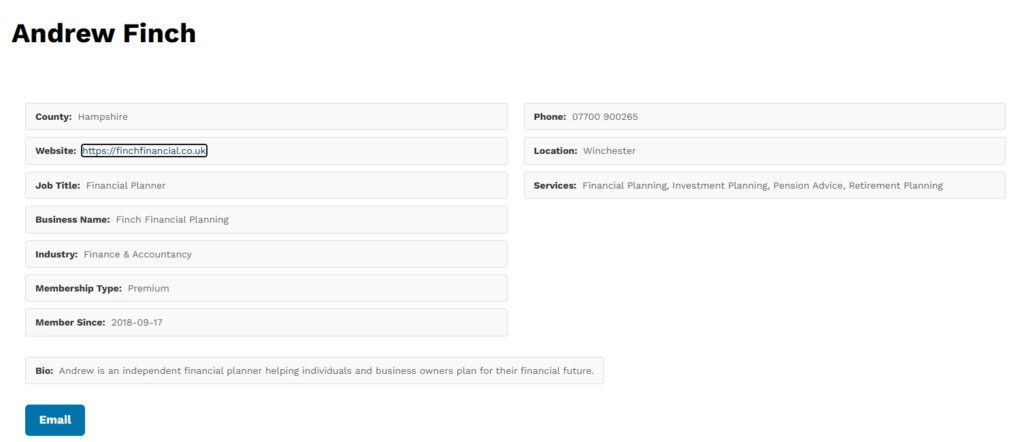The height and width of the screenshot is (442, 1024).
Task: Select the Andrew Finch page heading
Action: pyautogui.click(x=104, y=33)
